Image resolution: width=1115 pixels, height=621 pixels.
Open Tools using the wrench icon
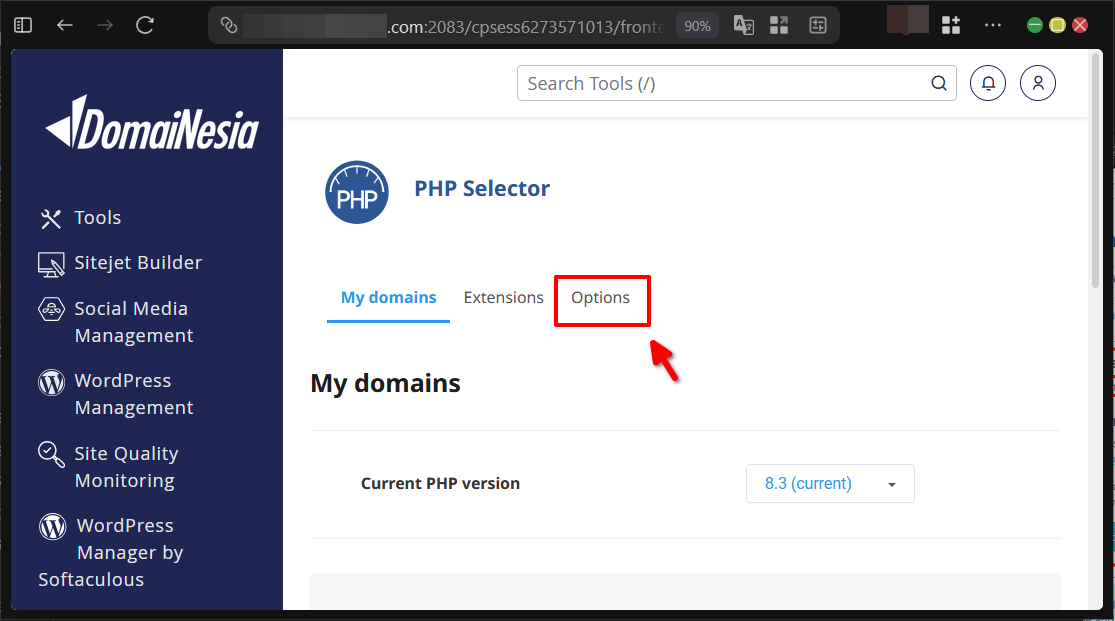click(x=51, y=217)
